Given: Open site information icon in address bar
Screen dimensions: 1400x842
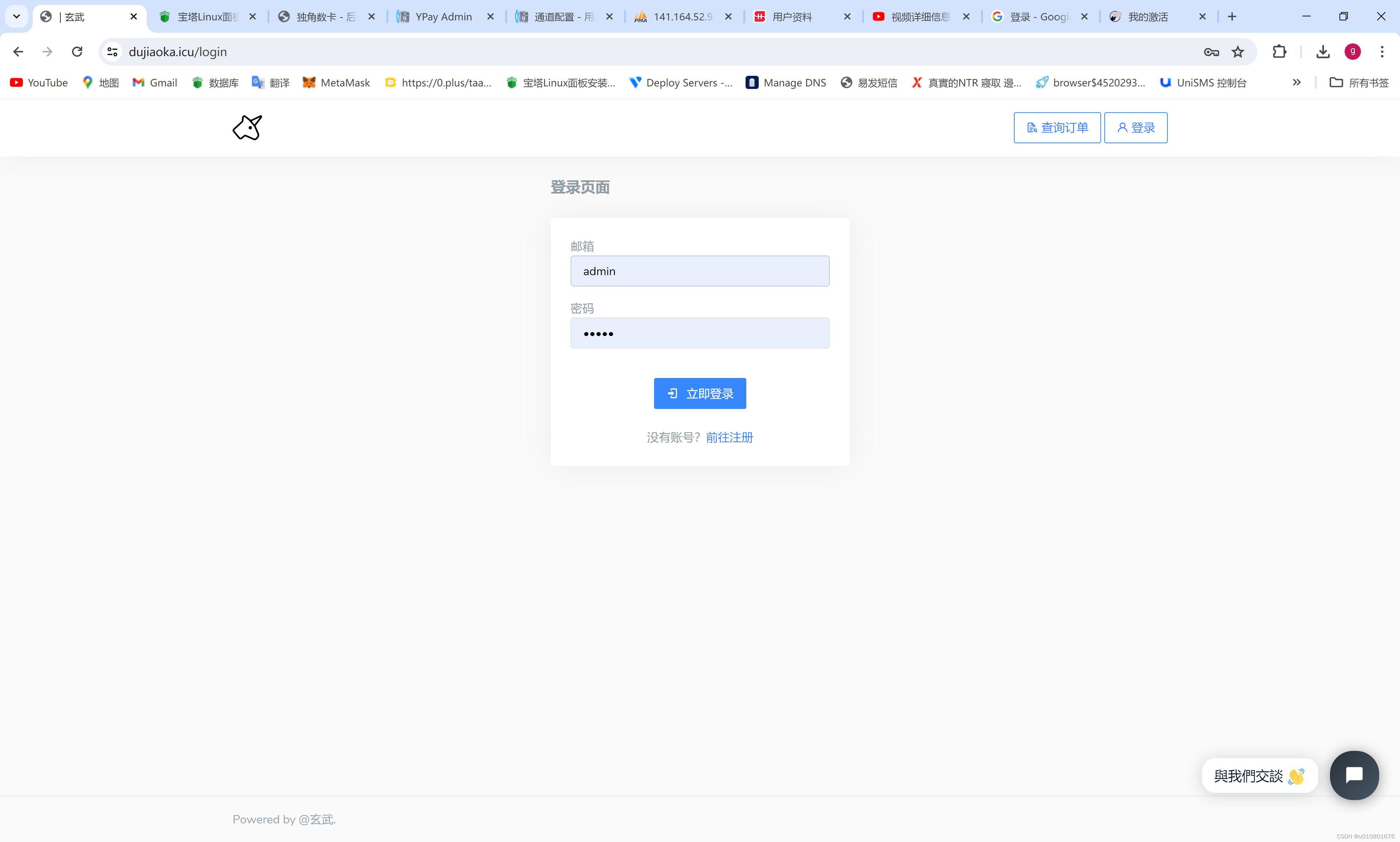Looking at the screenshot, I should (112, 52).
